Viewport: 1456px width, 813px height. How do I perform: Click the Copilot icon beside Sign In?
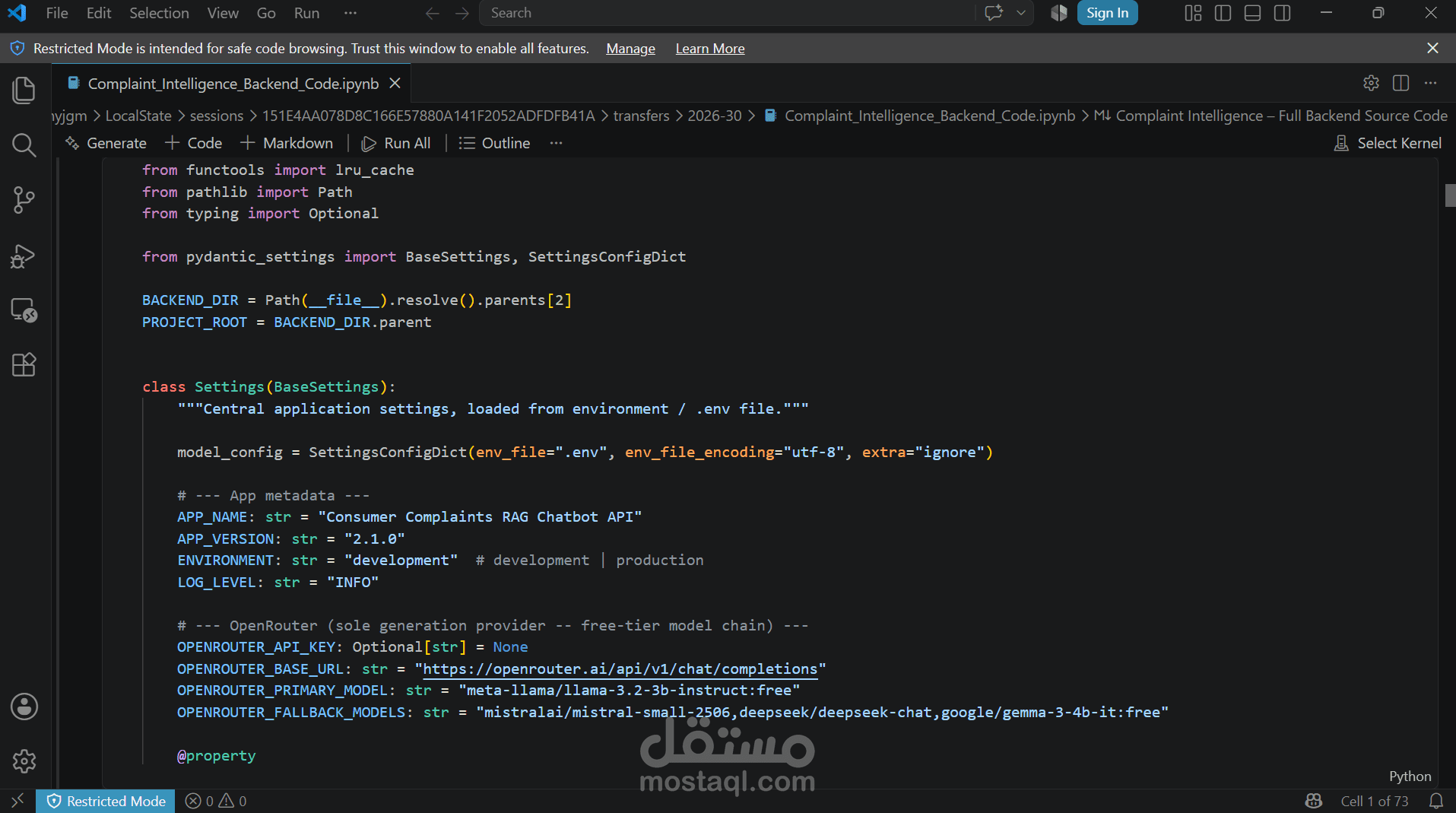pos(1059,13)
